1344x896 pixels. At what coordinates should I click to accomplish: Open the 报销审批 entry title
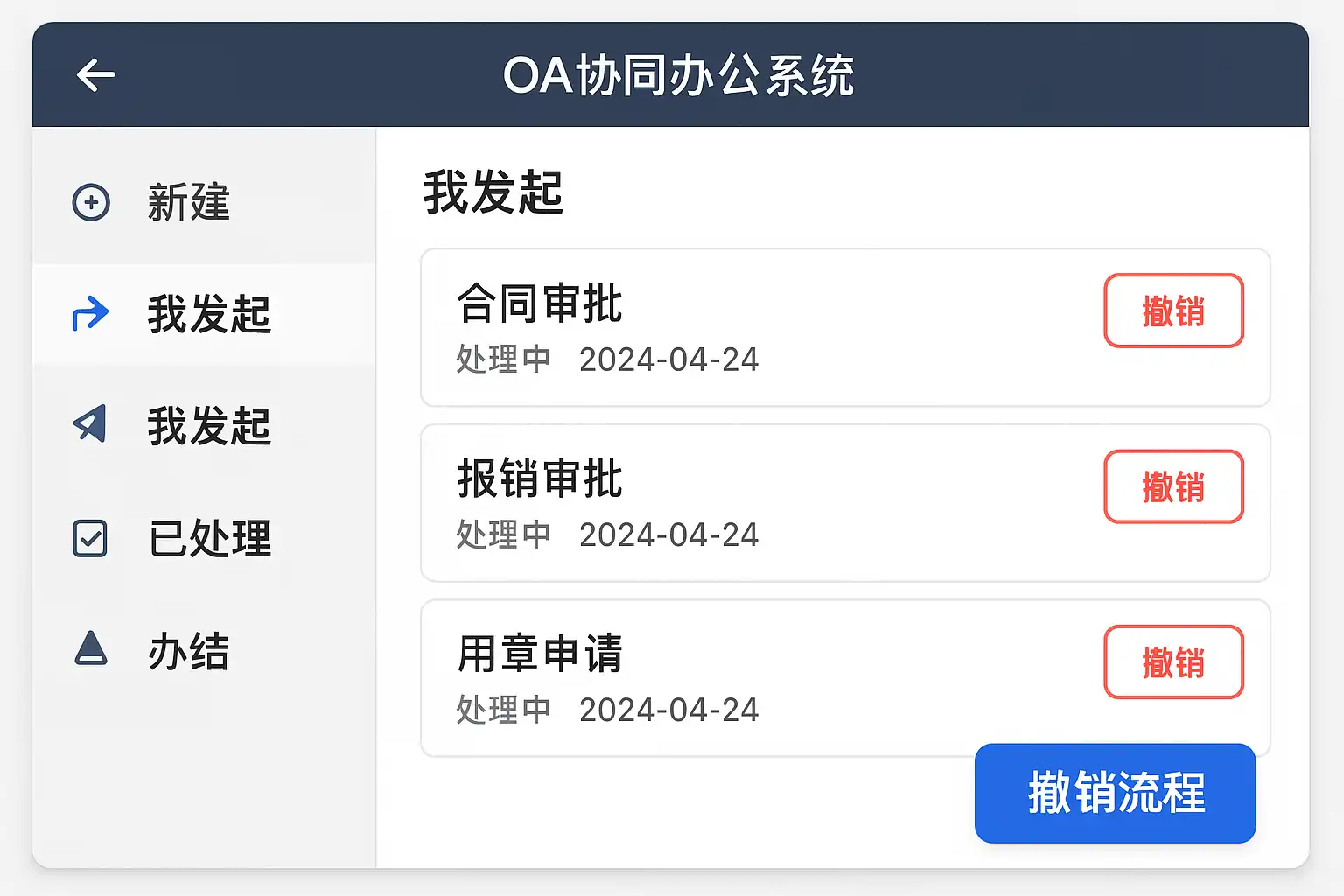click(x=539, y=479)
